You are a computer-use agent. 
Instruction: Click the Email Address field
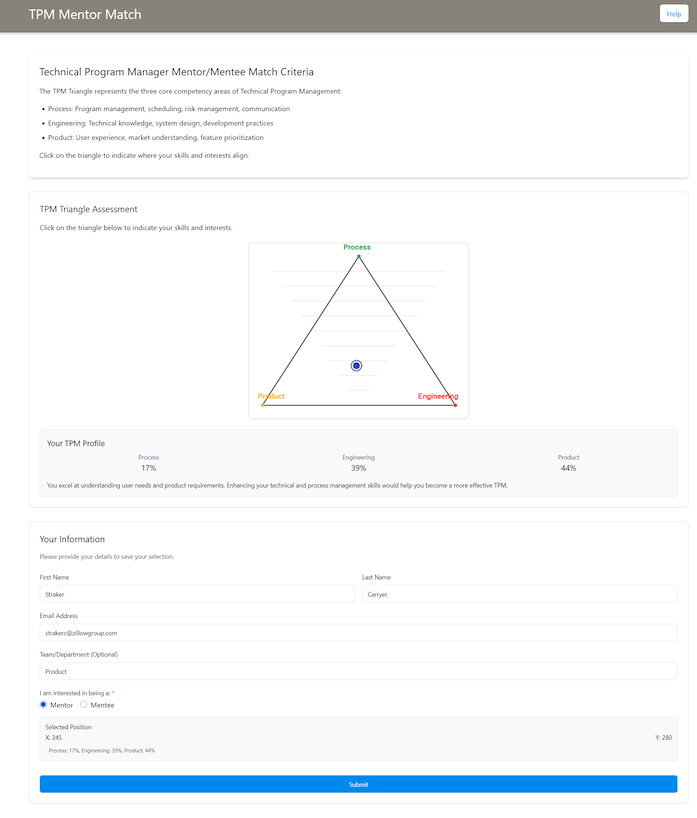click(x=358, y=633)
